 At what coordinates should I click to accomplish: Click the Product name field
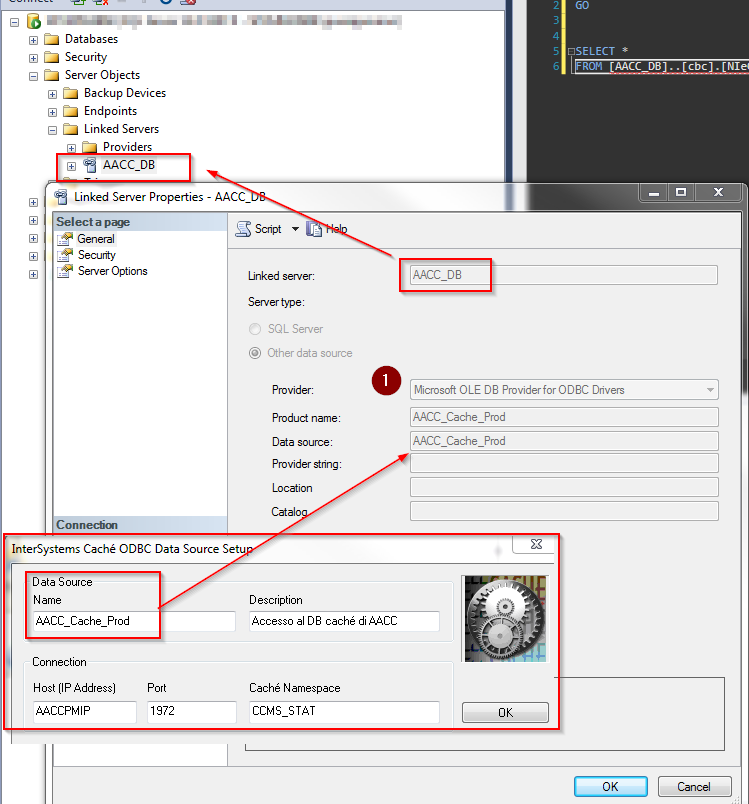click(564, 417)
